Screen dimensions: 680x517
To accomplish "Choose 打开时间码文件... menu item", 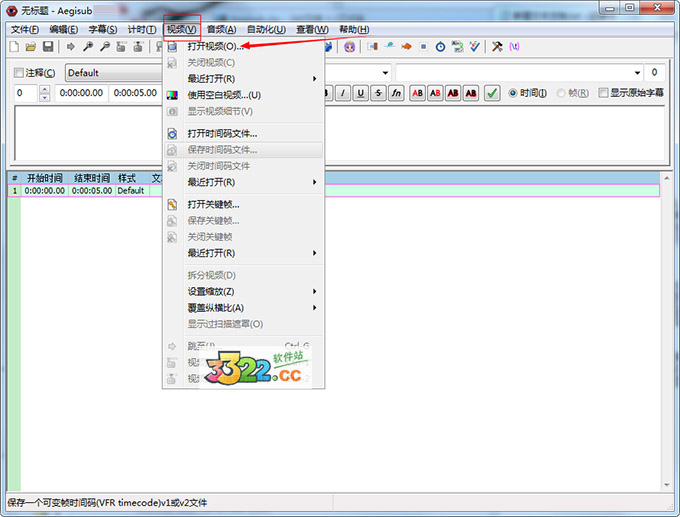I will coord(244,134).
